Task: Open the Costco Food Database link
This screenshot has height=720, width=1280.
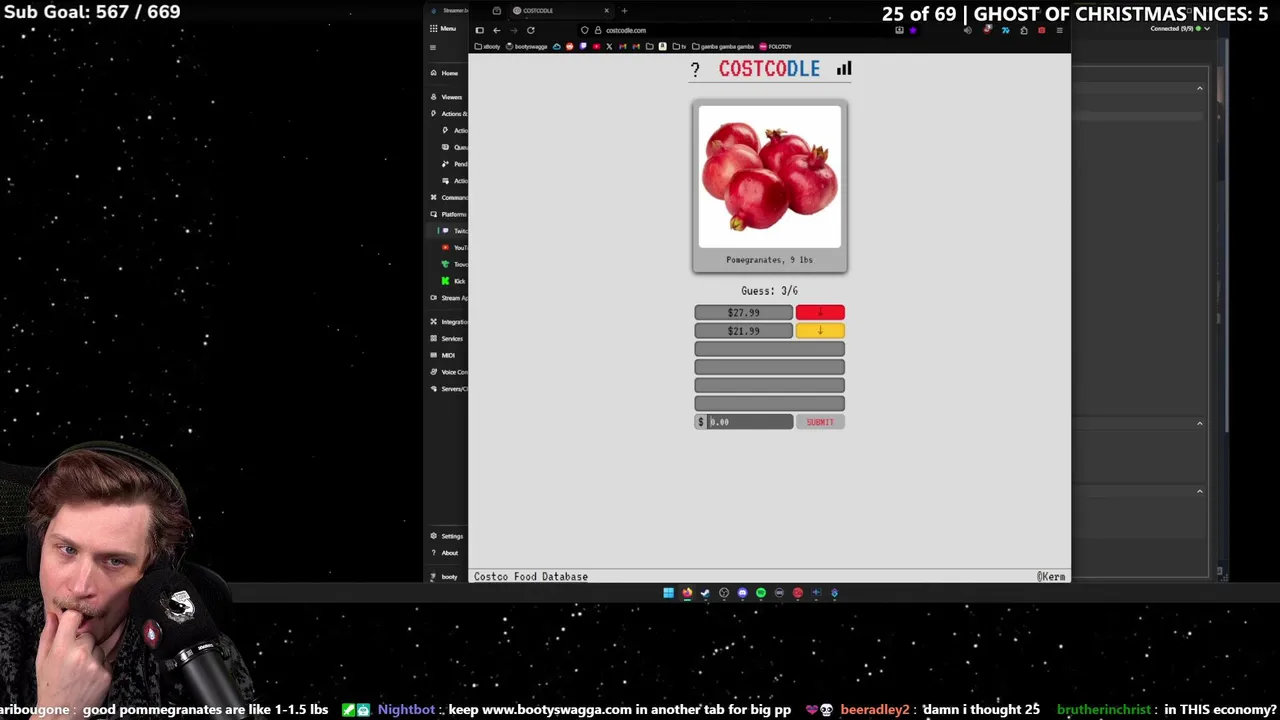Action: (x=531, y=577)
